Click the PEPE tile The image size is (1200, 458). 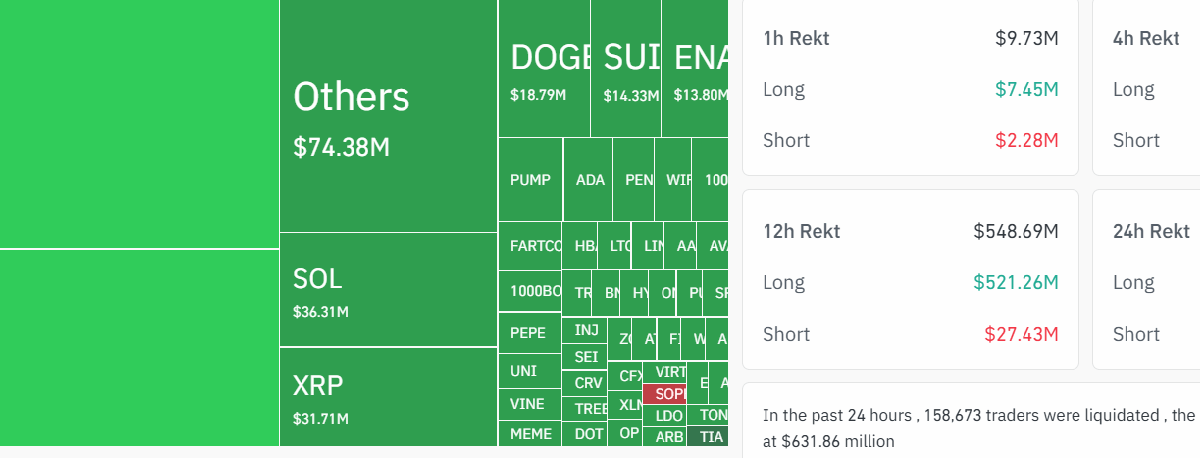click(x=529, y=333)
